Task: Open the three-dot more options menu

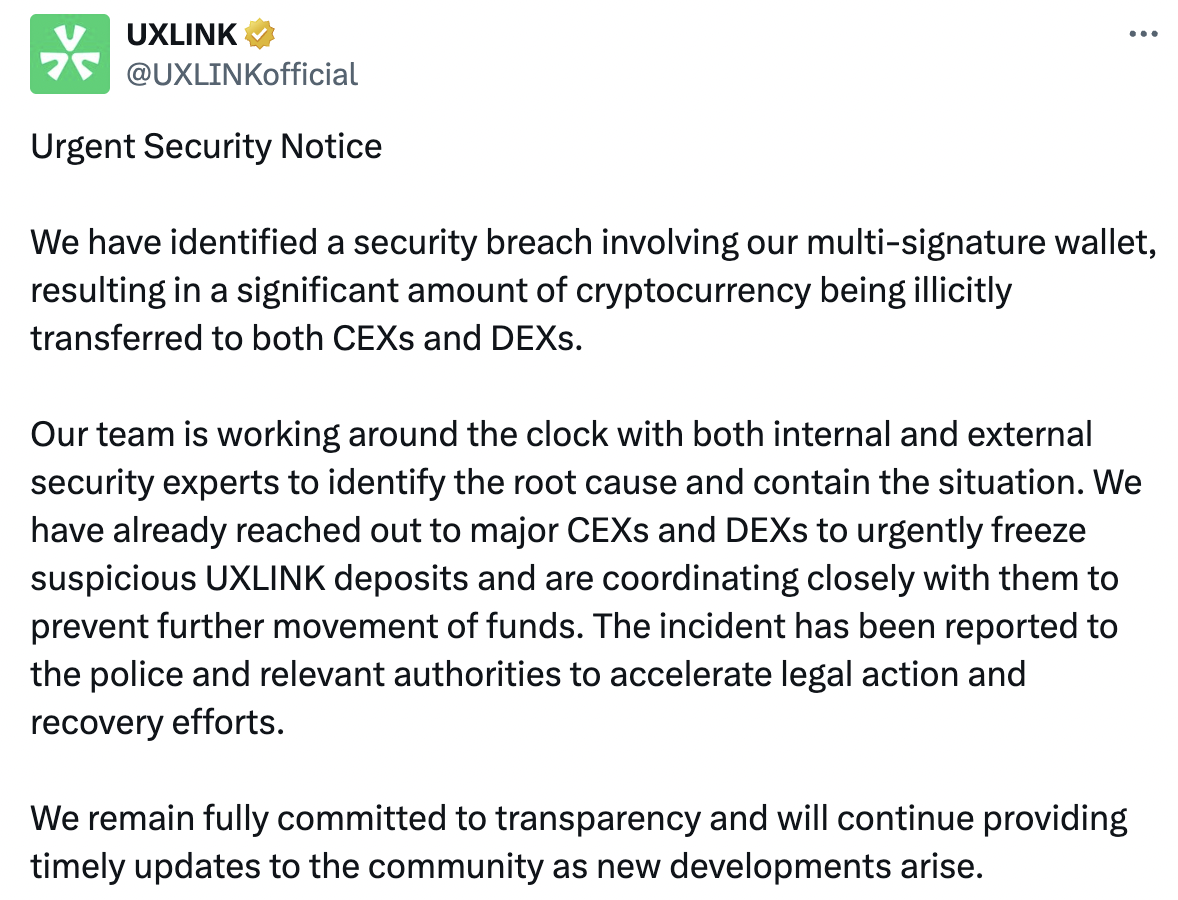Action: pyautogui.click(x=1143, y=34)
